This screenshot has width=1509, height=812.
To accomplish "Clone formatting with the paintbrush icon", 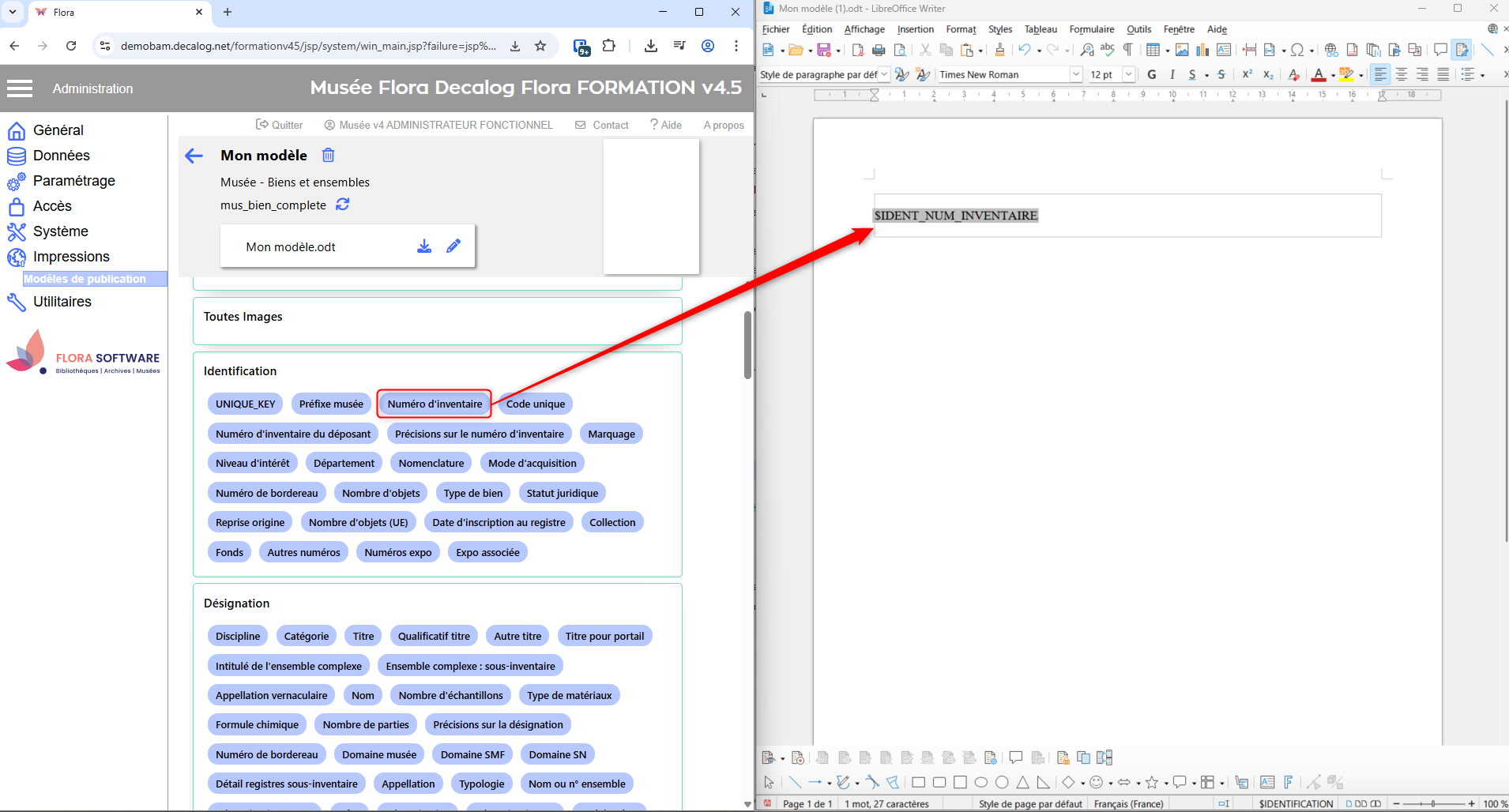I will 999,50.
